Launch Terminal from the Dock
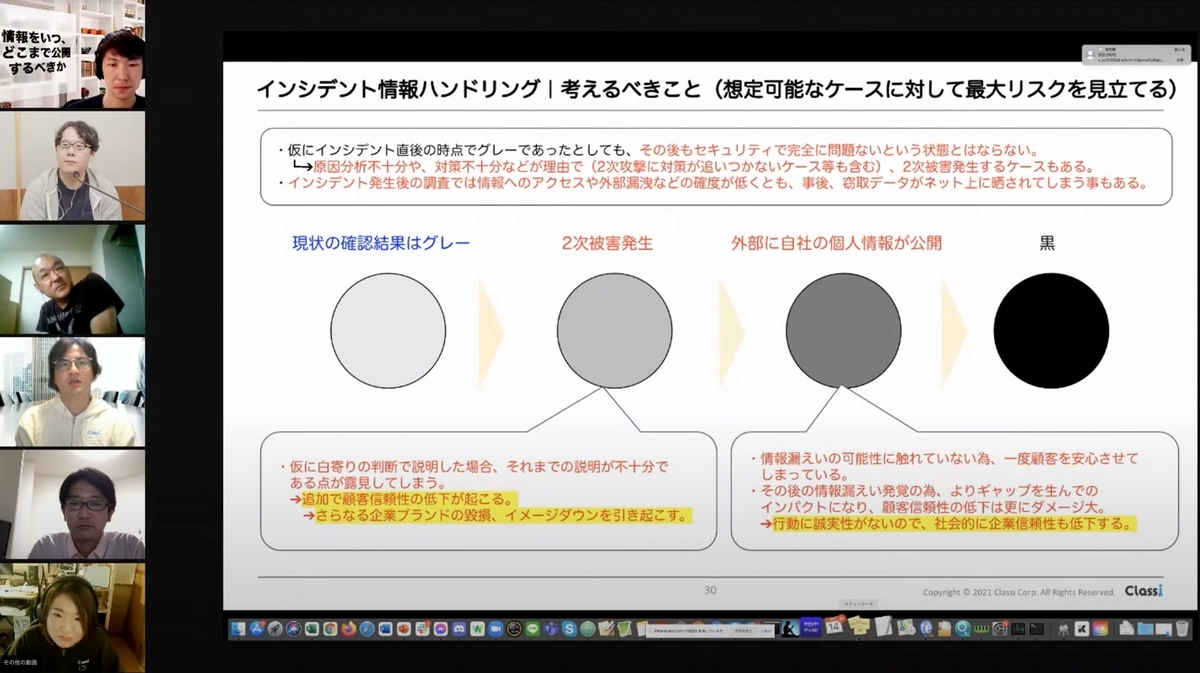Viewport: 1200px width, 673px height. pos(1037,629)
